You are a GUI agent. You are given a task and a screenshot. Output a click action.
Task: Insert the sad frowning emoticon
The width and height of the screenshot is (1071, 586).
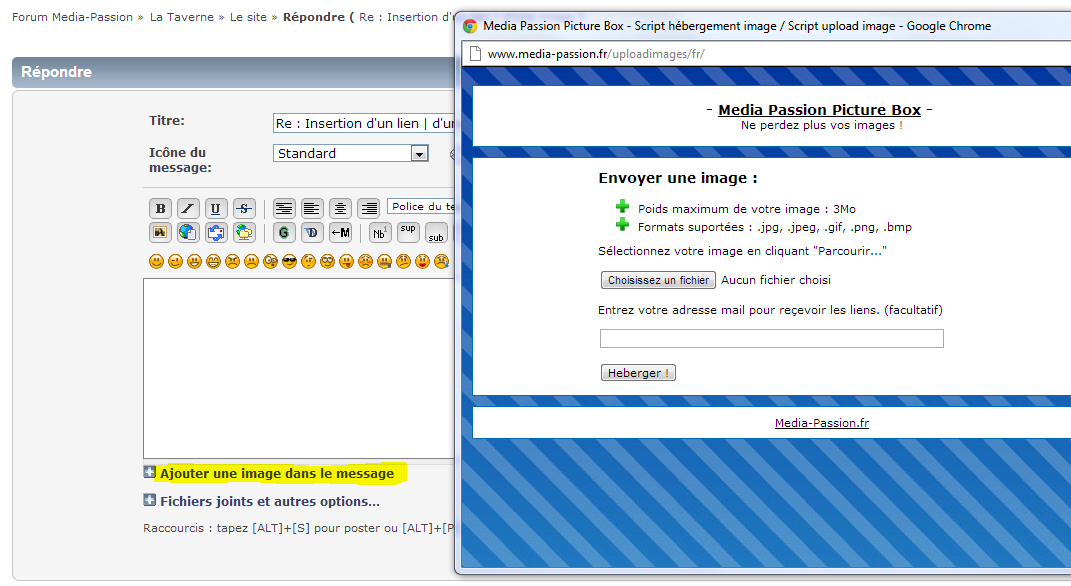point(251,261)
